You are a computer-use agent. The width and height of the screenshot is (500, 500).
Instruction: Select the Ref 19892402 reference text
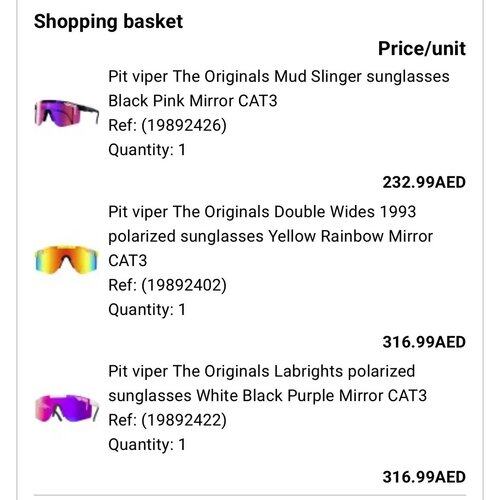pyautogui.click(x=167, y=285)
